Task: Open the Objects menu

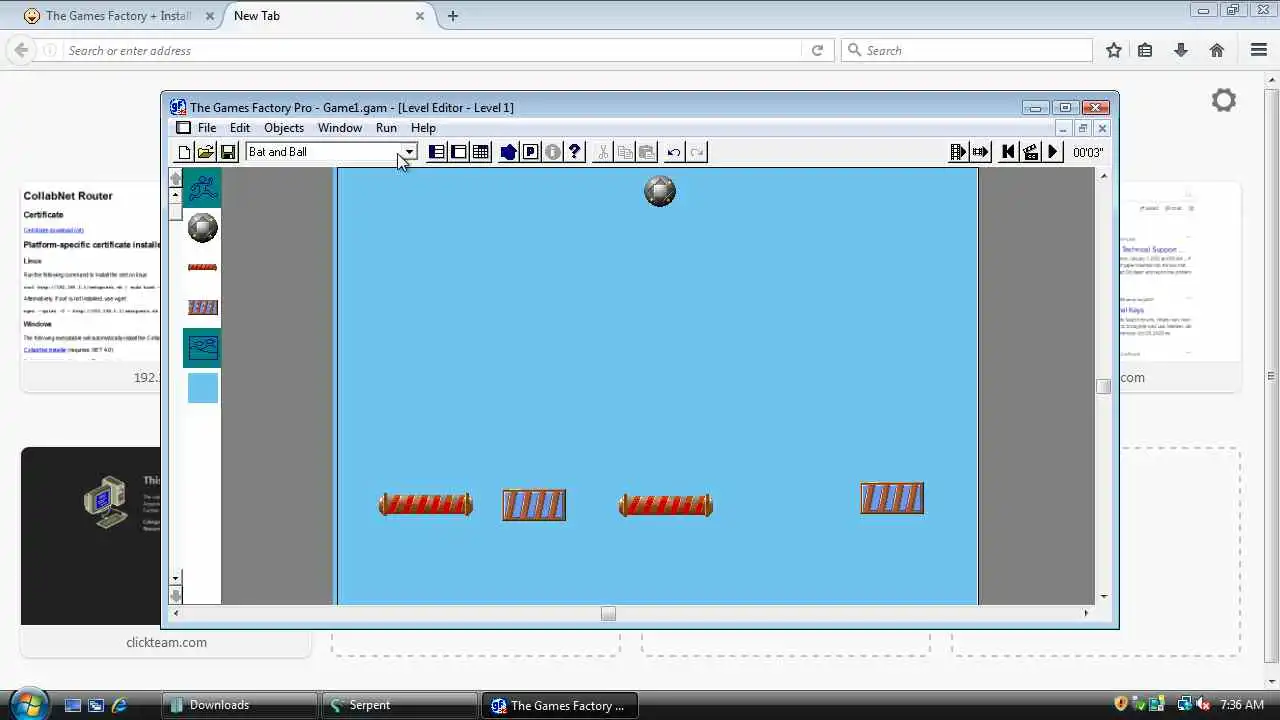Action: tap(284, 128)
